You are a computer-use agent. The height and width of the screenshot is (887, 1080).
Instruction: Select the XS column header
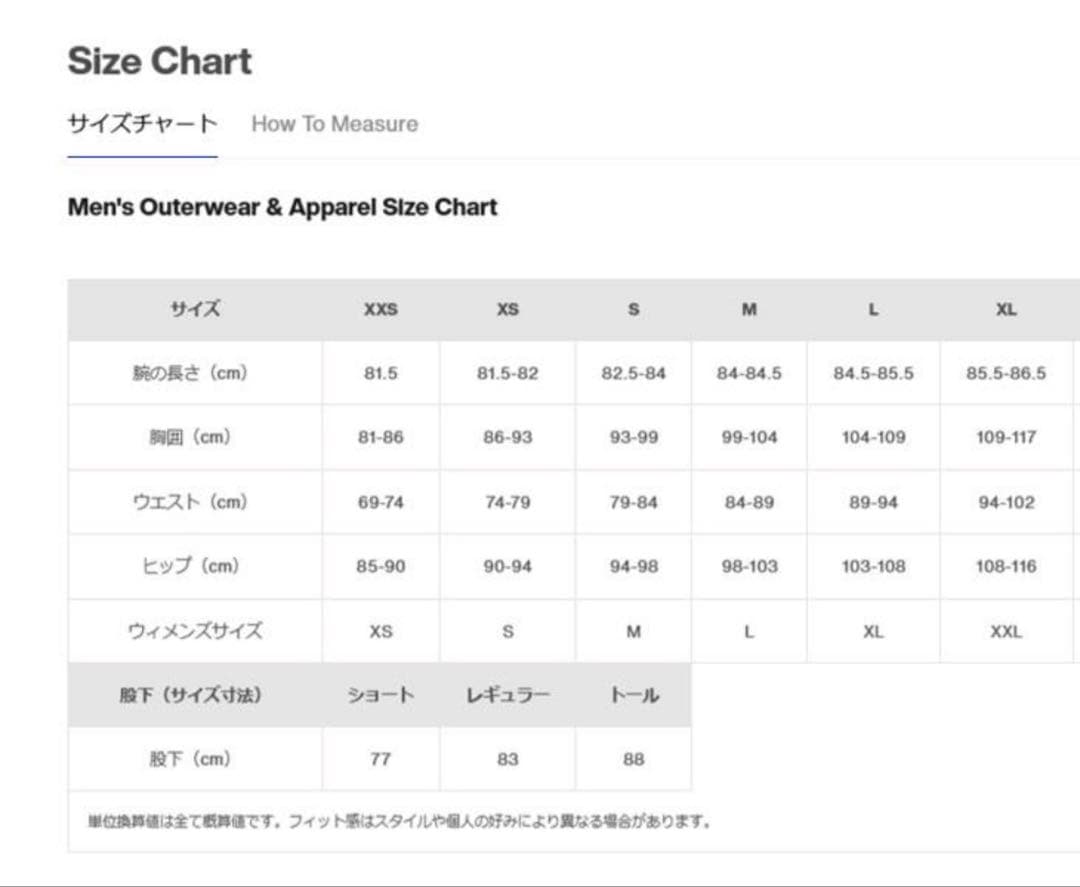point(507,310)
